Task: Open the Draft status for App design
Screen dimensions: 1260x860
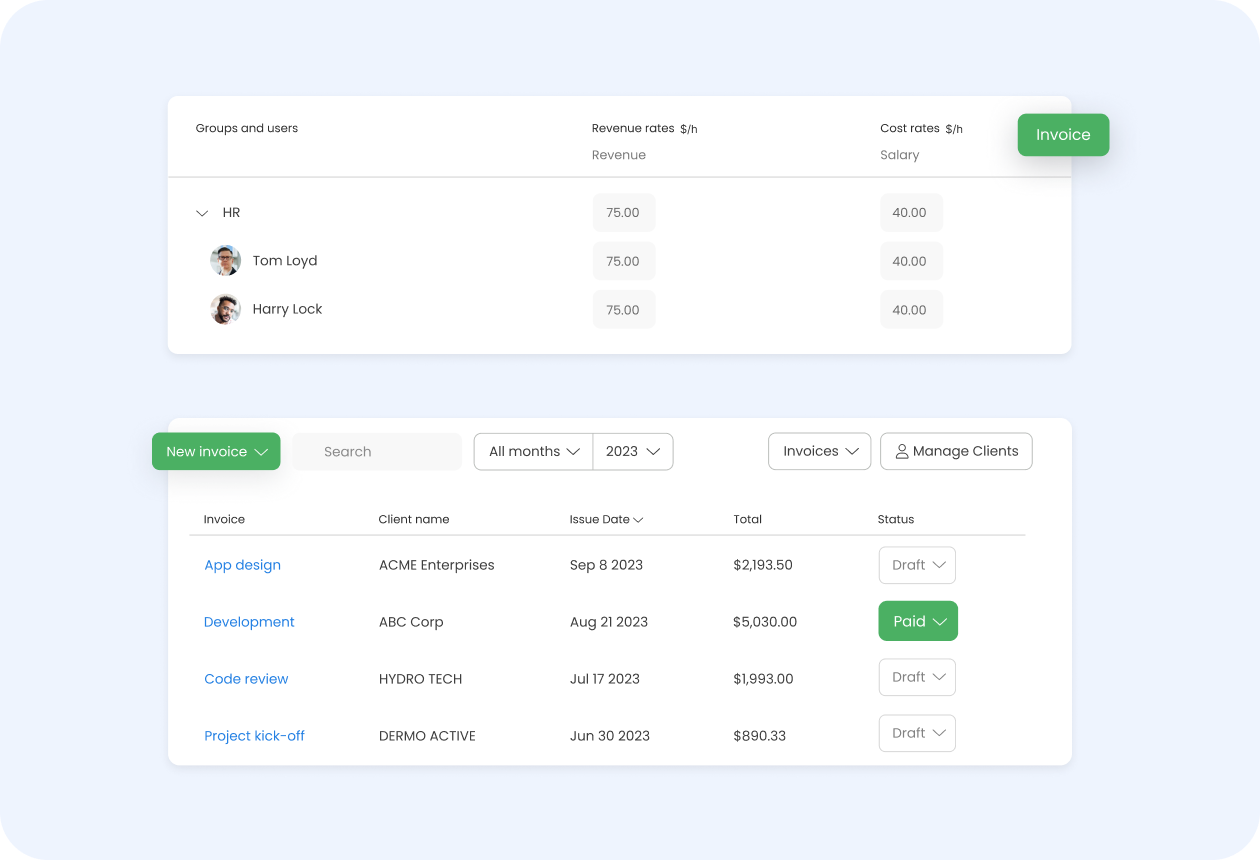Action: click(917, 565)
